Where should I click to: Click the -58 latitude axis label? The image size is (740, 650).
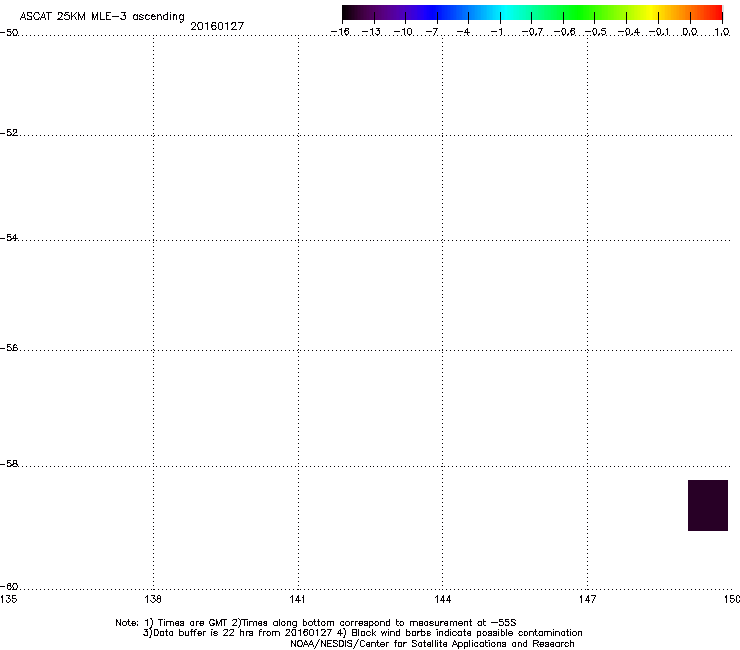coord(9,464)
